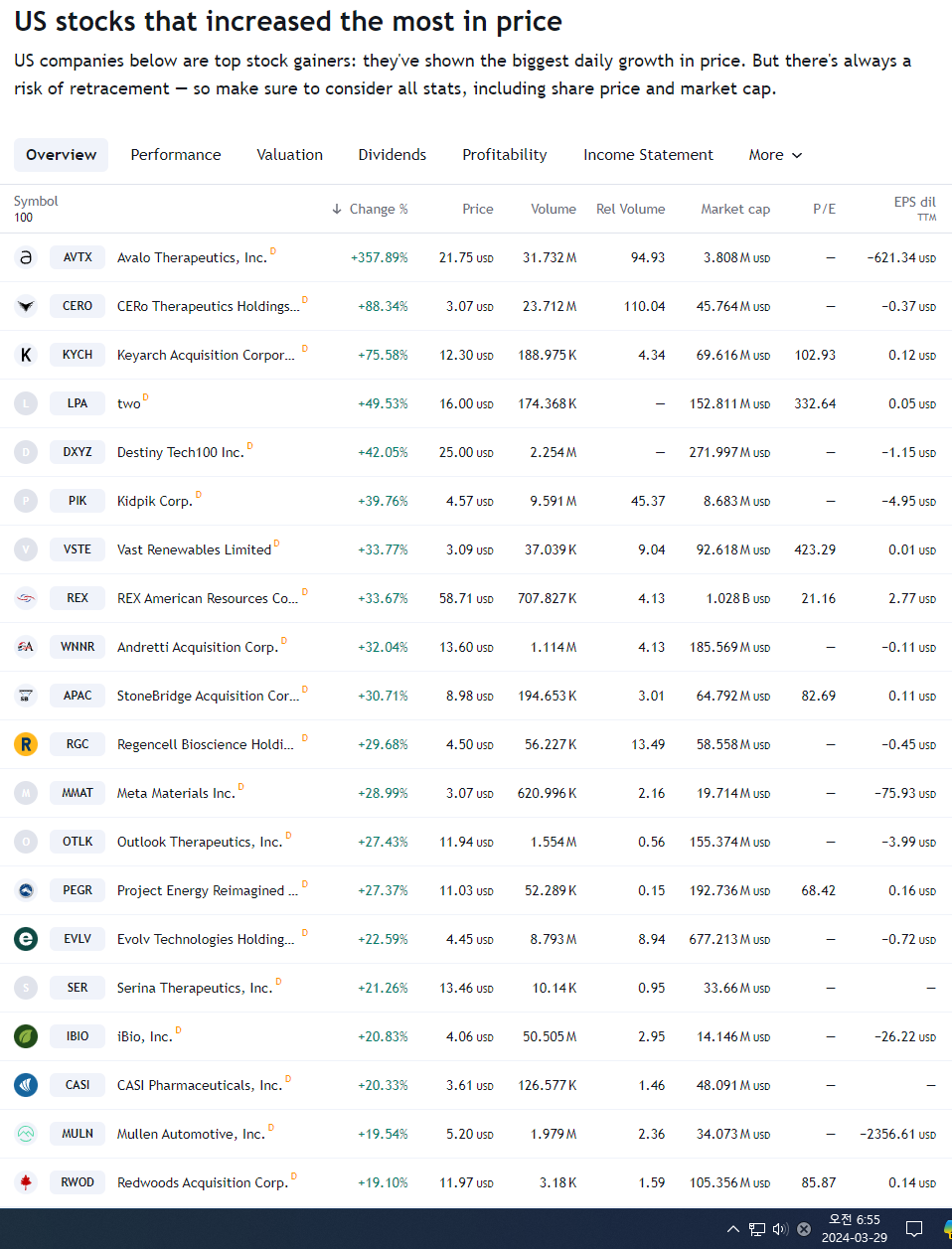Open Vast Renewables Limited company link
Screen dimensions: 952x1249
[194, 550]
